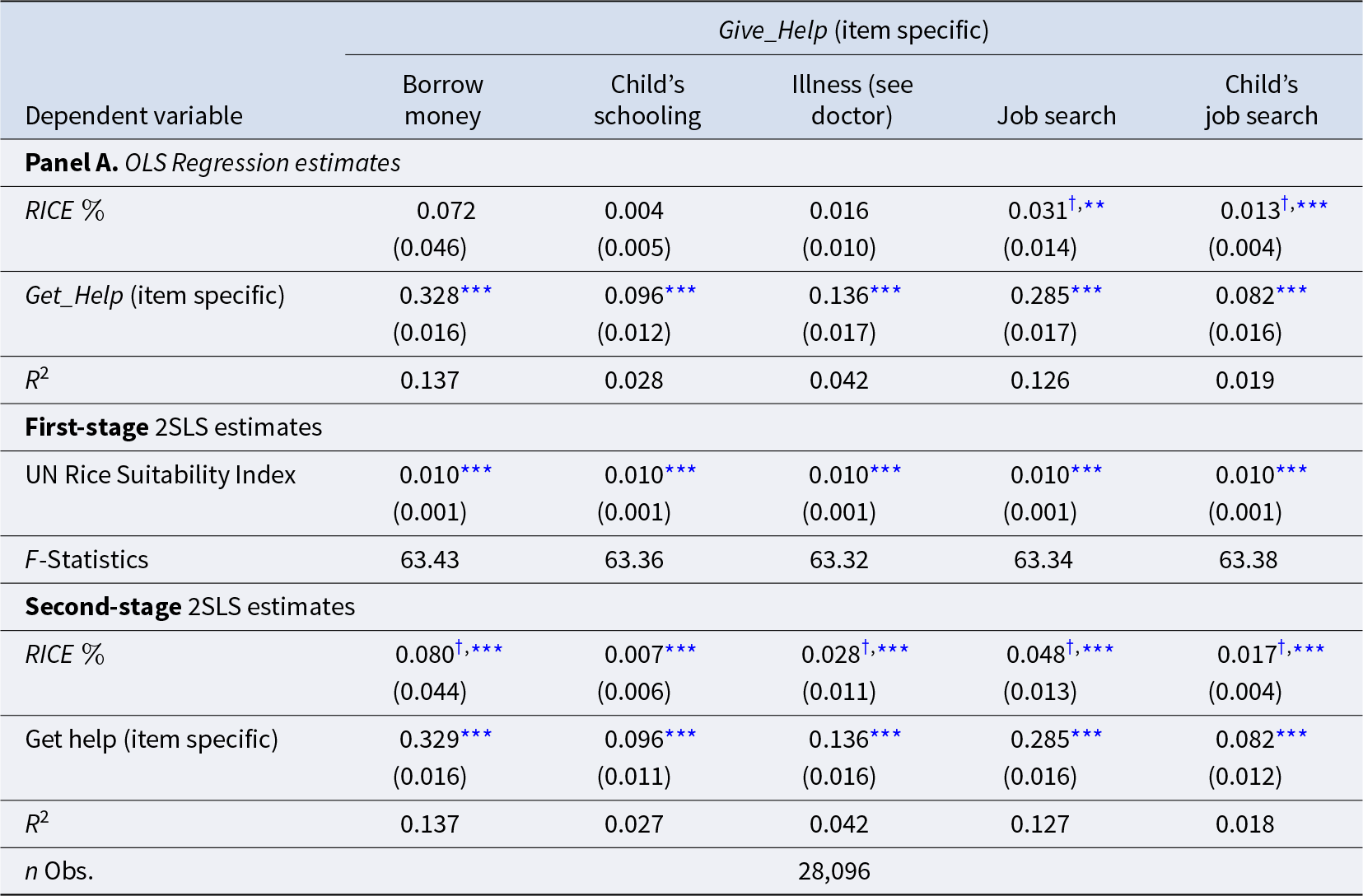Click the Illness (see doctor) column heading
Viewport: 1363px width, 896px height.
point(852,100)
